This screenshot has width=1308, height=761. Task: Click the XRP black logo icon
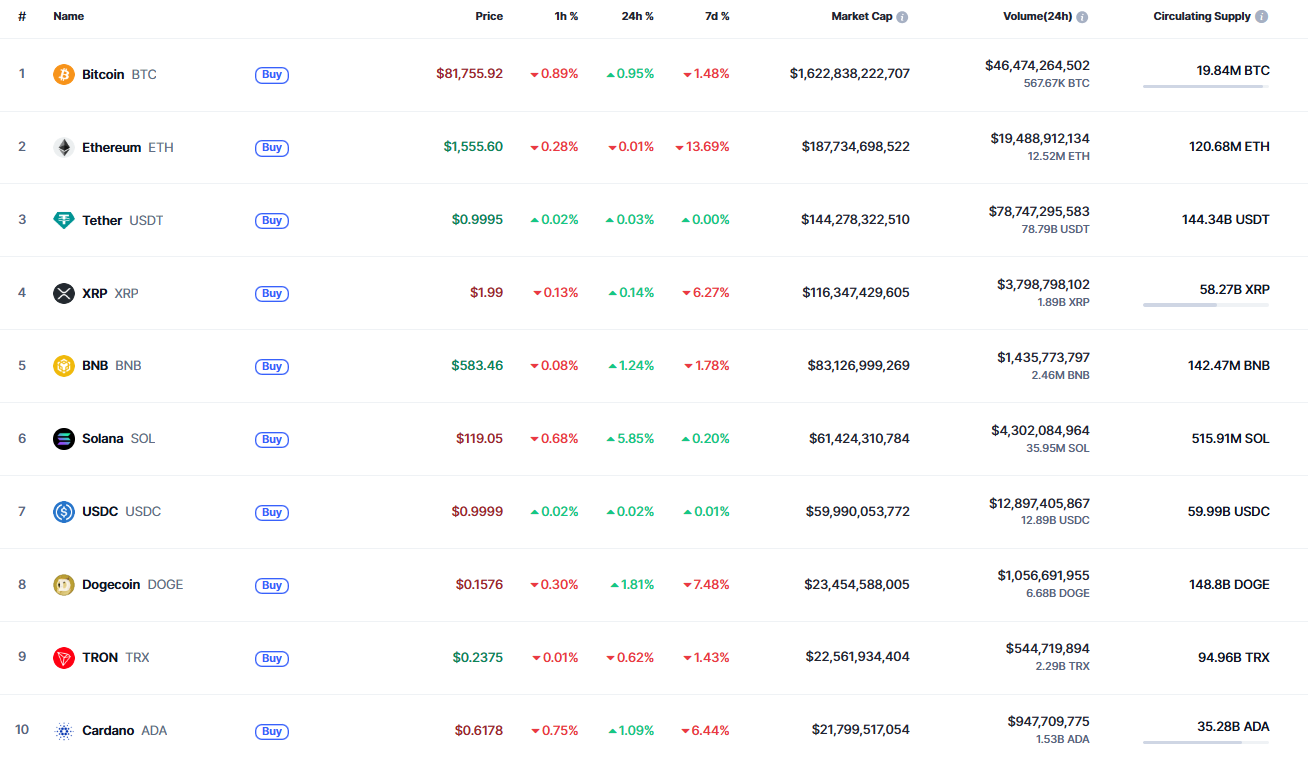(x=64, y=293)
